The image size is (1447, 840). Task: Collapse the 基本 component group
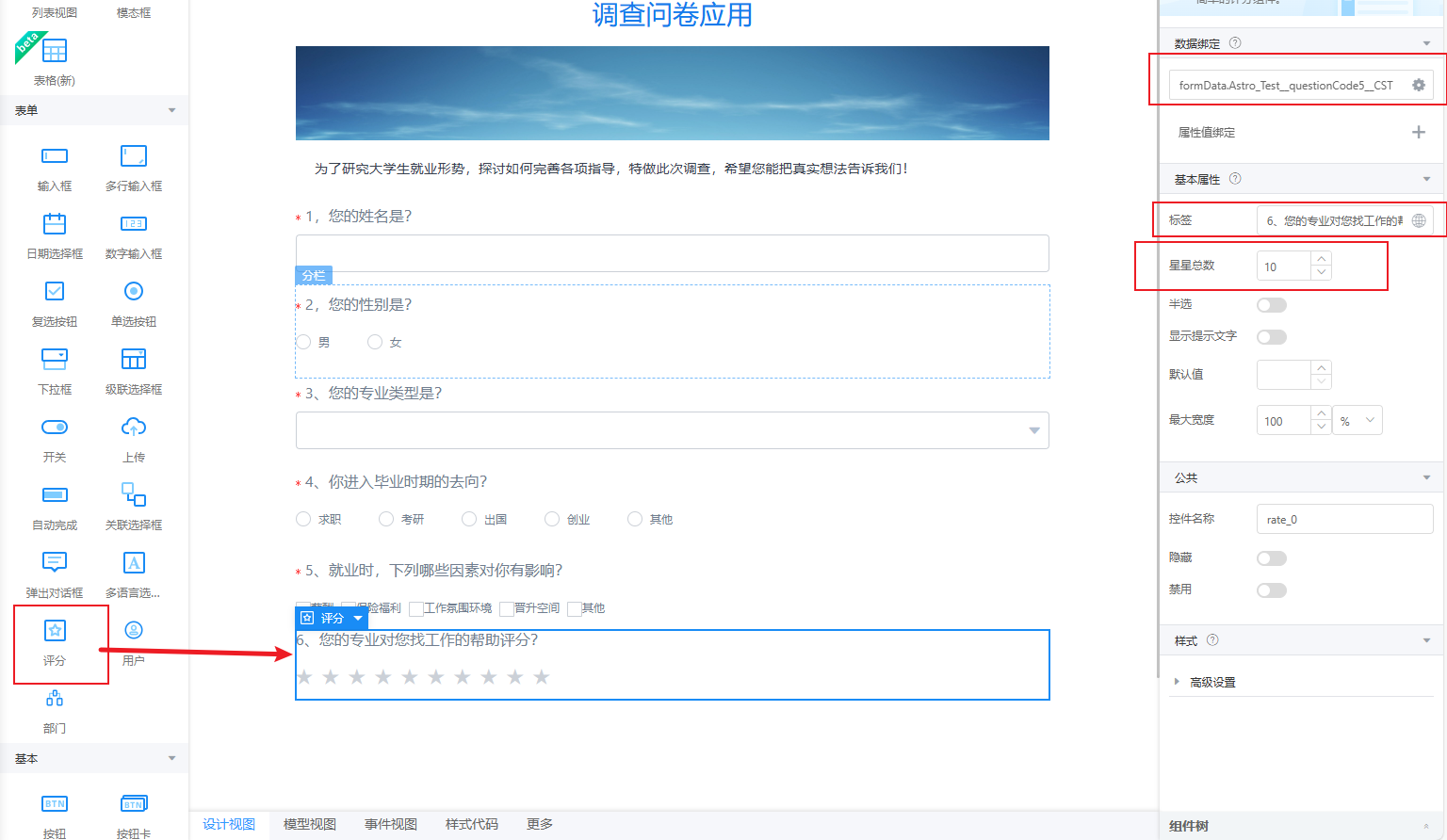171,758
